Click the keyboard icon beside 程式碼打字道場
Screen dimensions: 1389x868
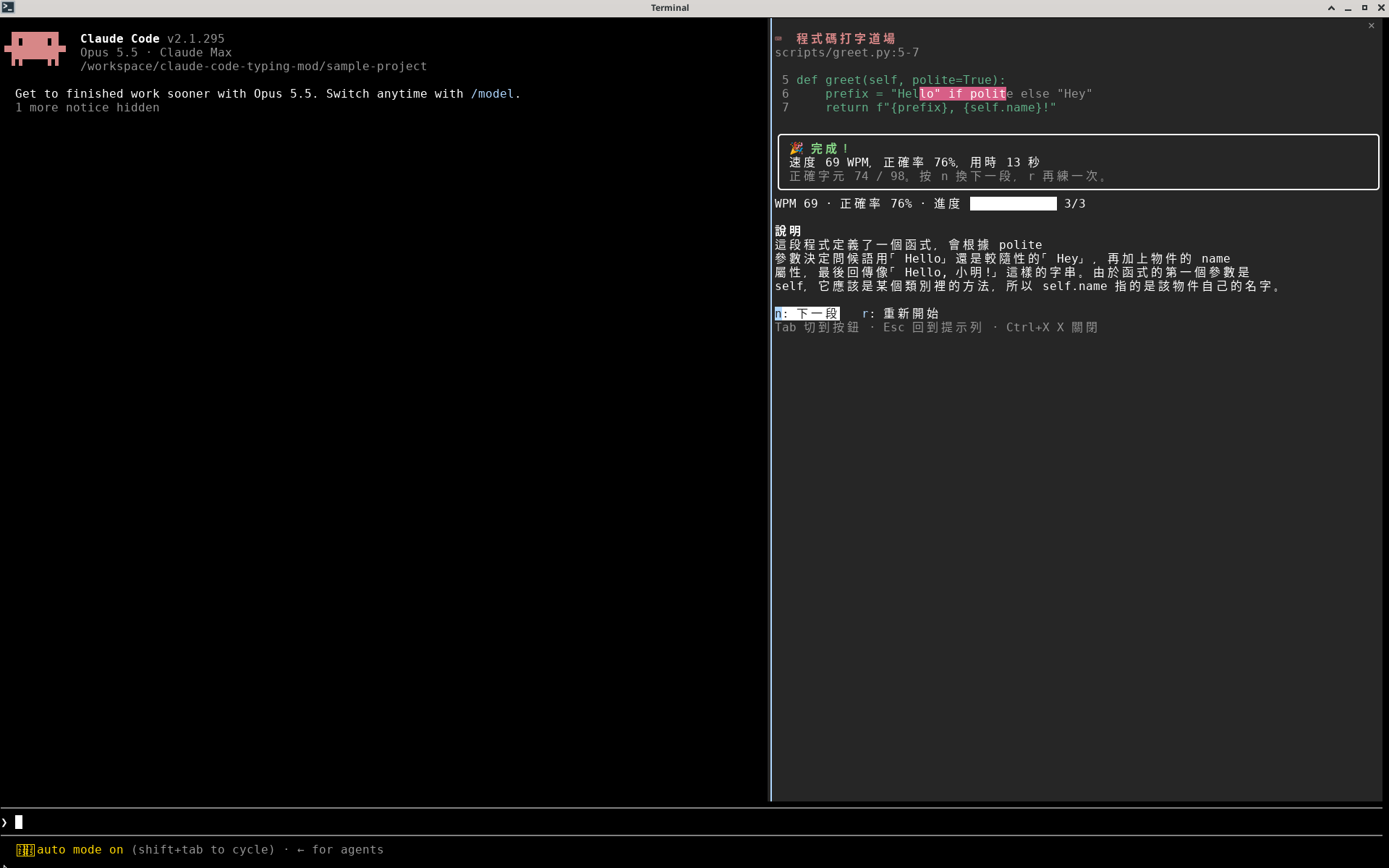(779, 38)
